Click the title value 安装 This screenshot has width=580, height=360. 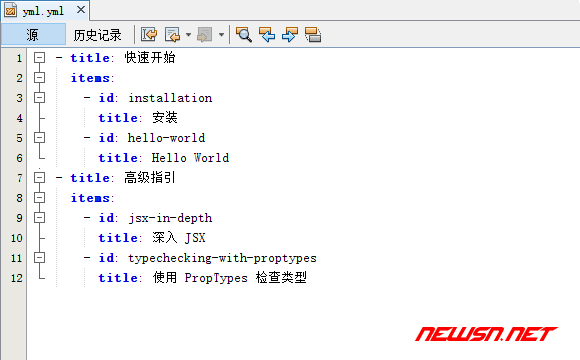(165, 118)
